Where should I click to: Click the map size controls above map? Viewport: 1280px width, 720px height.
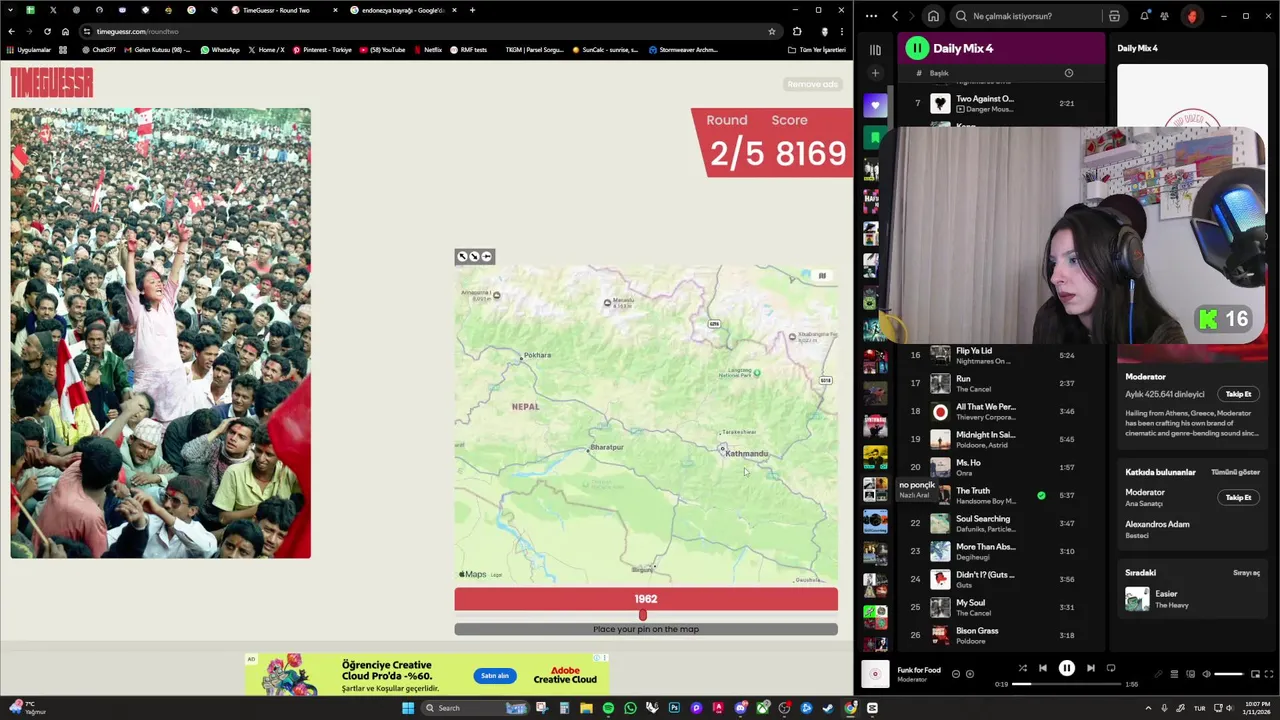(x=474, y=257)
